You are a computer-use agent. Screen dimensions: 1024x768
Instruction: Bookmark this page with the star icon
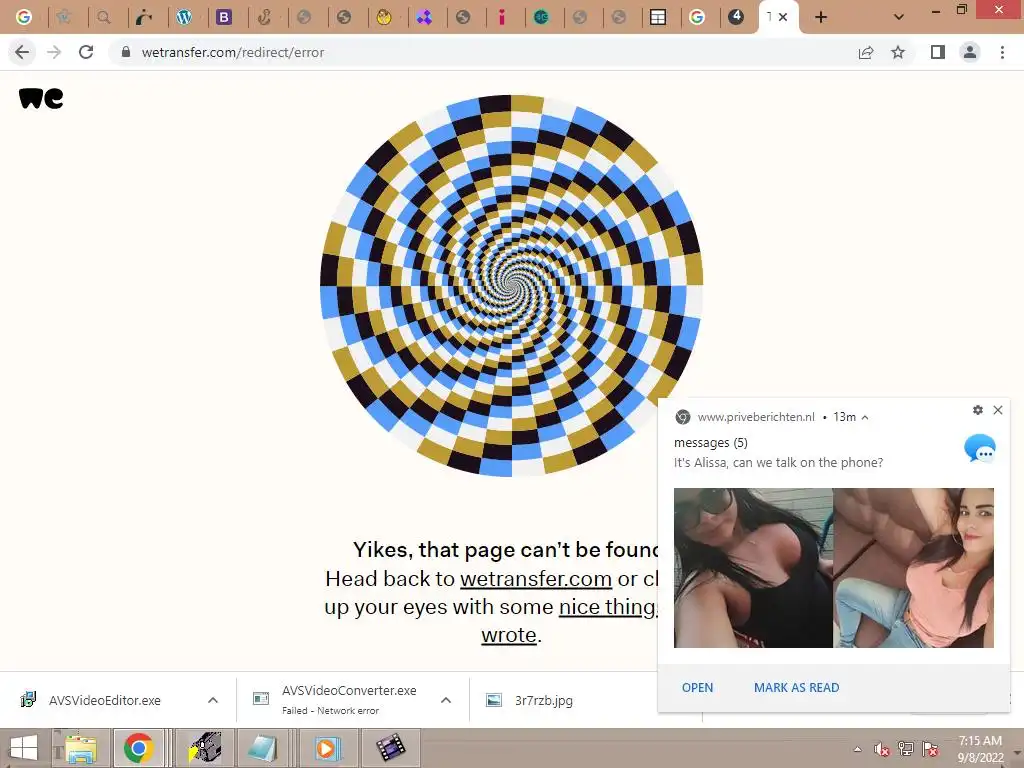click(899, 52)
